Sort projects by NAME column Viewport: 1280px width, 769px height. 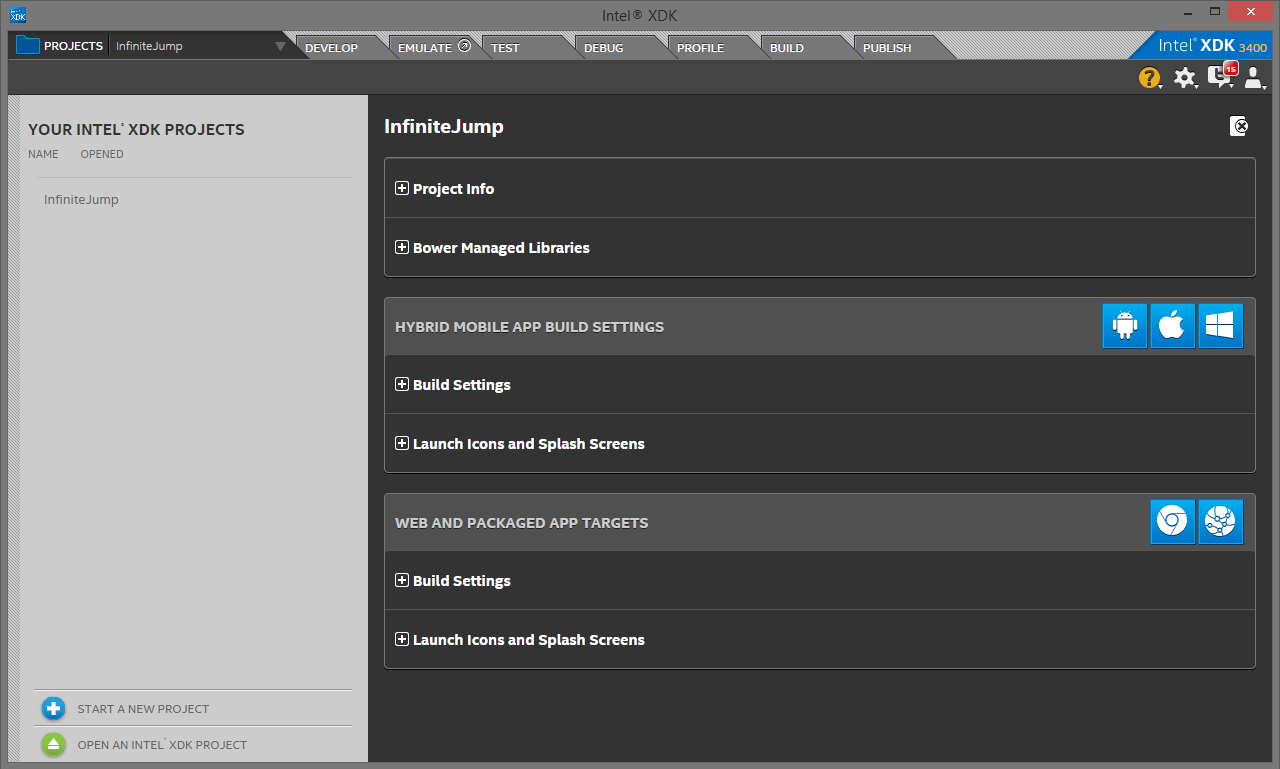(43, 154)
